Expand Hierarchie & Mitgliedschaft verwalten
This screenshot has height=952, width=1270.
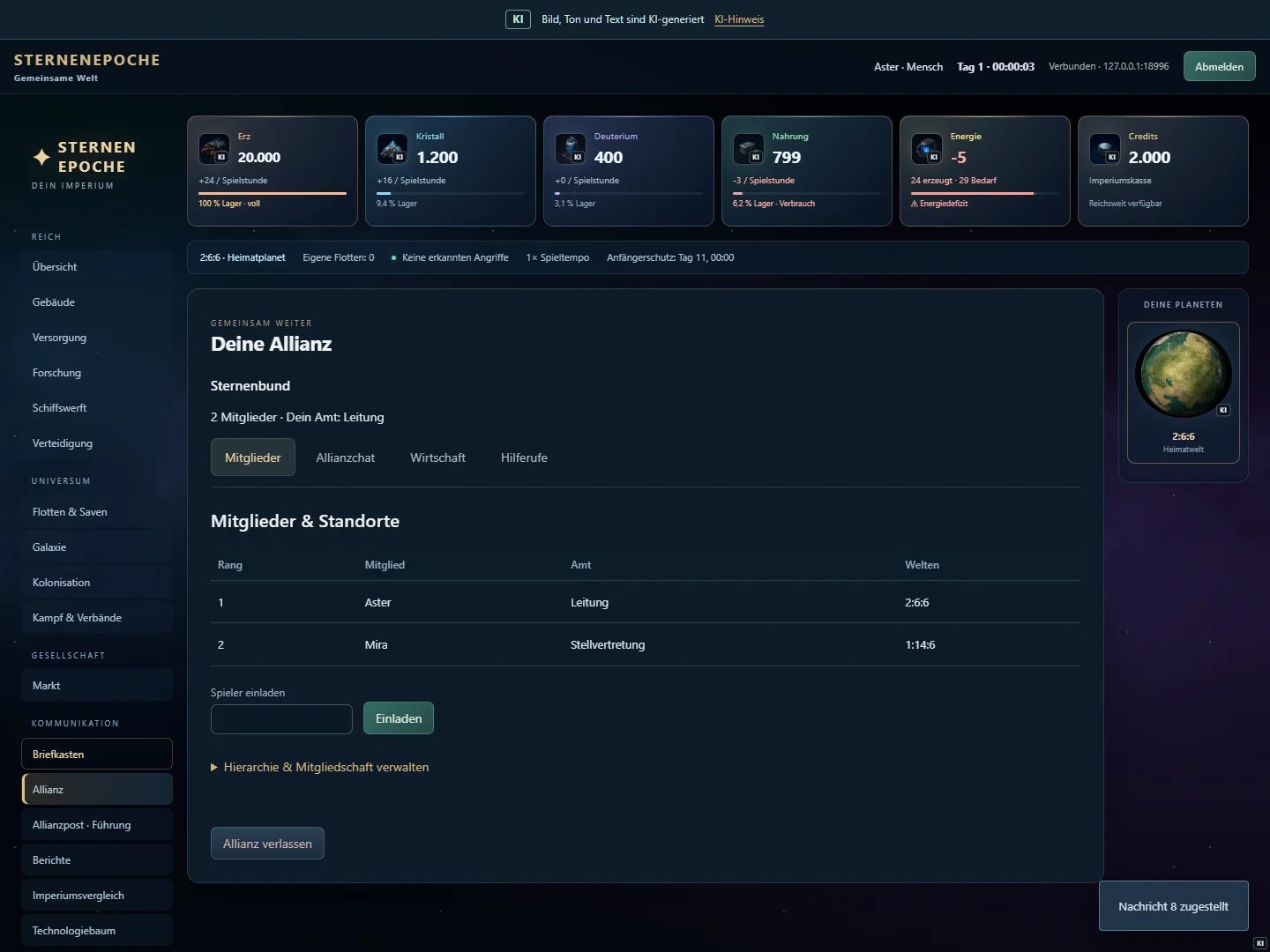(320, 768)
